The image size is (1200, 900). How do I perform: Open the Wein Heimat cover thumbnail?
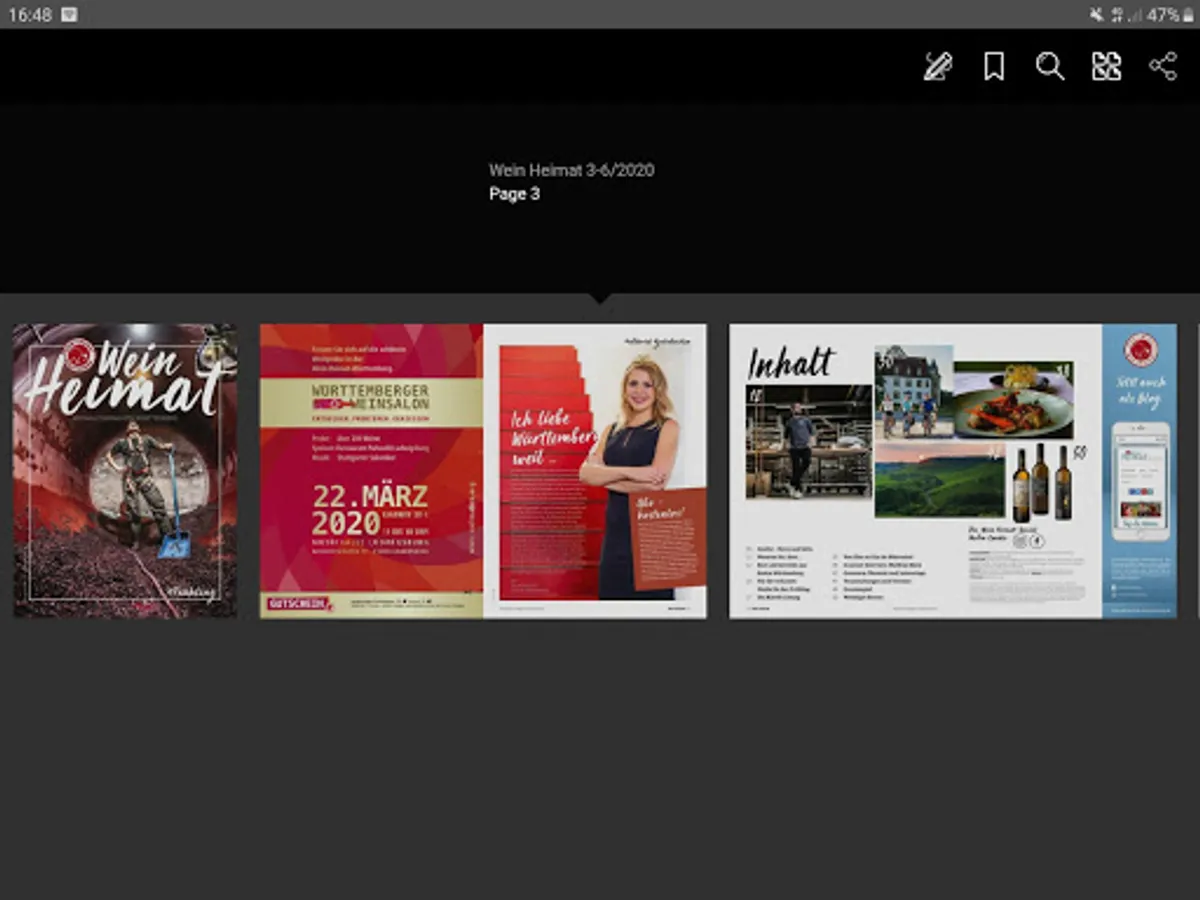click(125, 470)
